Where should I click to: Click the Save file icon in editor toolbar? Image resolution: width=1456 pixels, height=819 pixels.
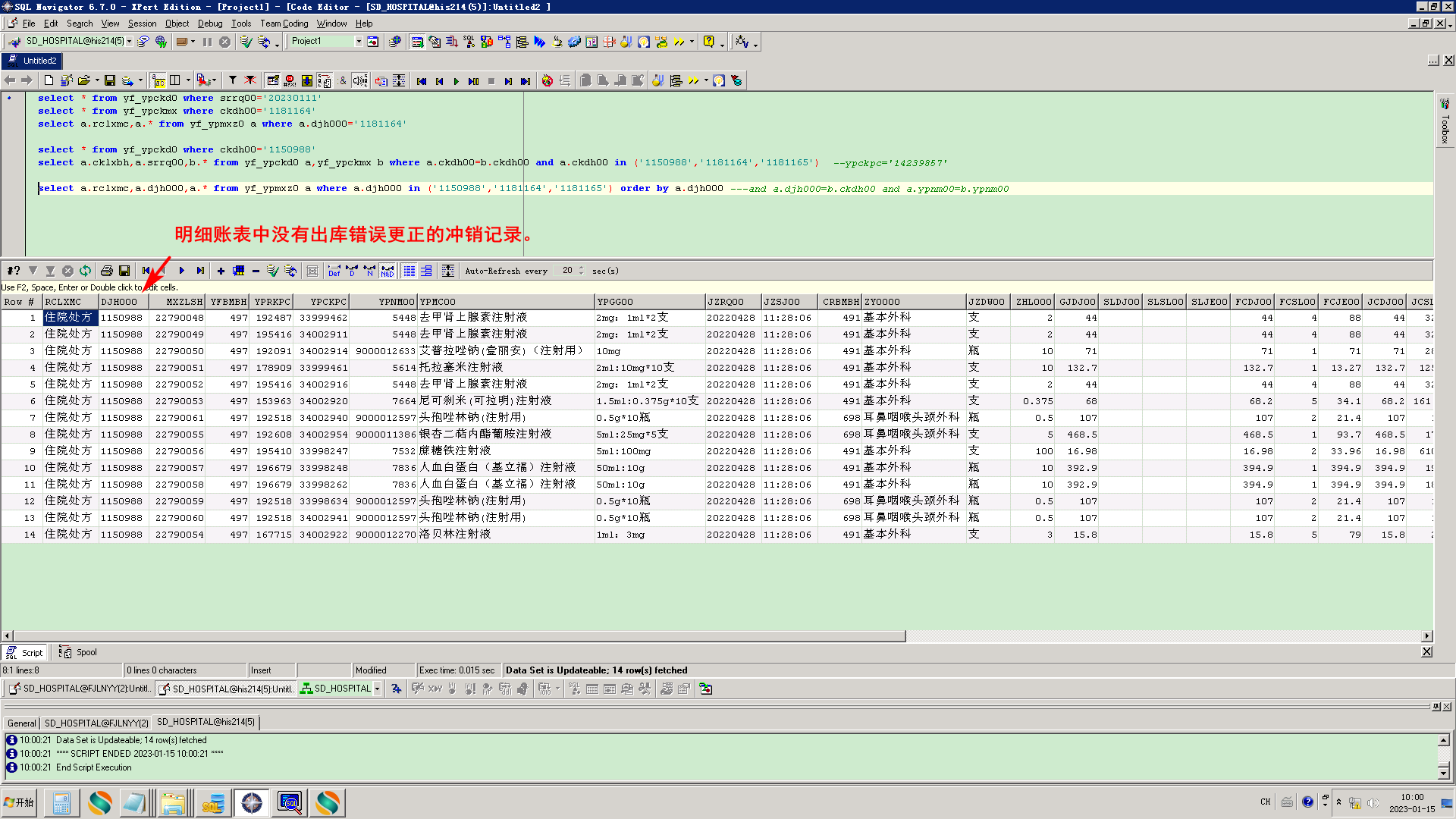coord(110,80)
